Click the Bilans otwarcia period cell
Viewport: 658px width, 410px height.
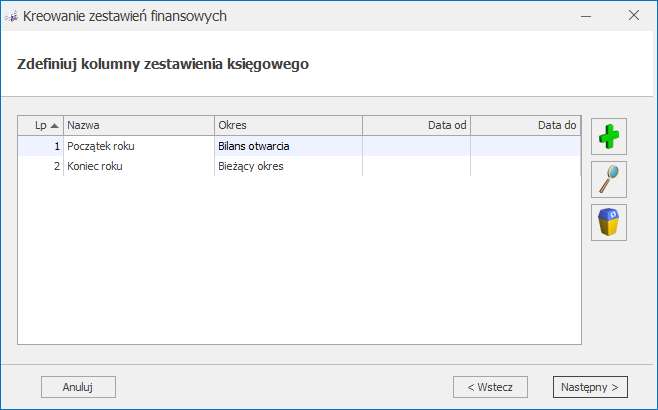254,146
